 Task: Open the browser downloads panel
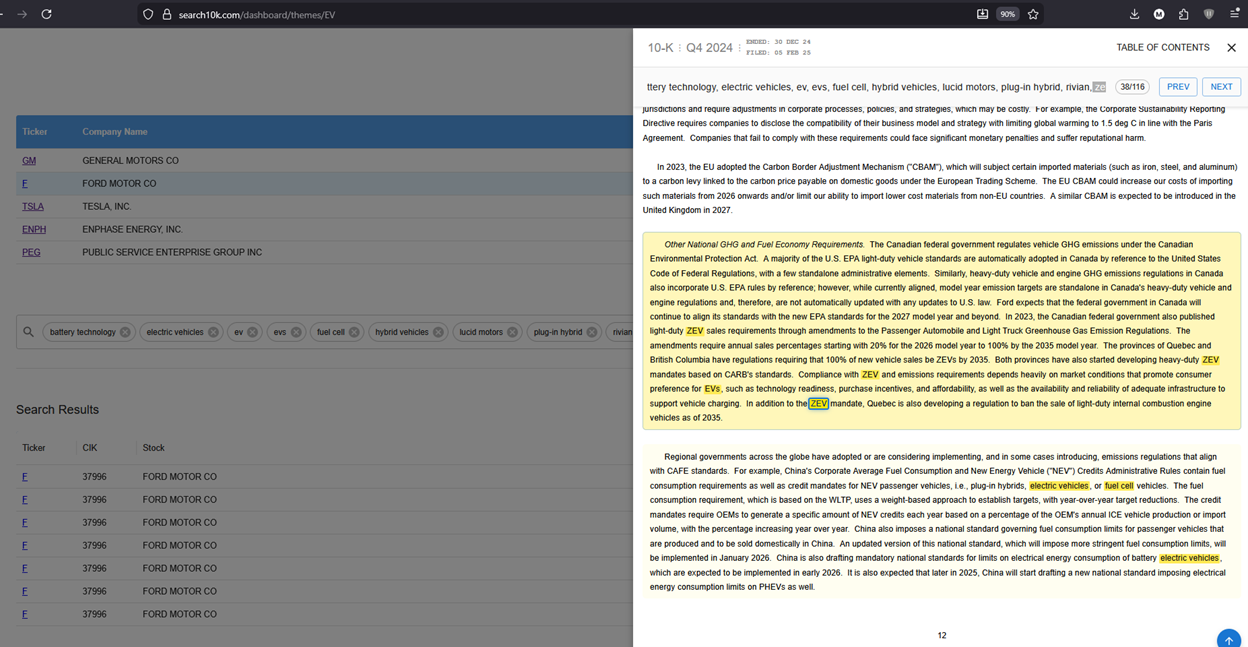coord(1134,14)
